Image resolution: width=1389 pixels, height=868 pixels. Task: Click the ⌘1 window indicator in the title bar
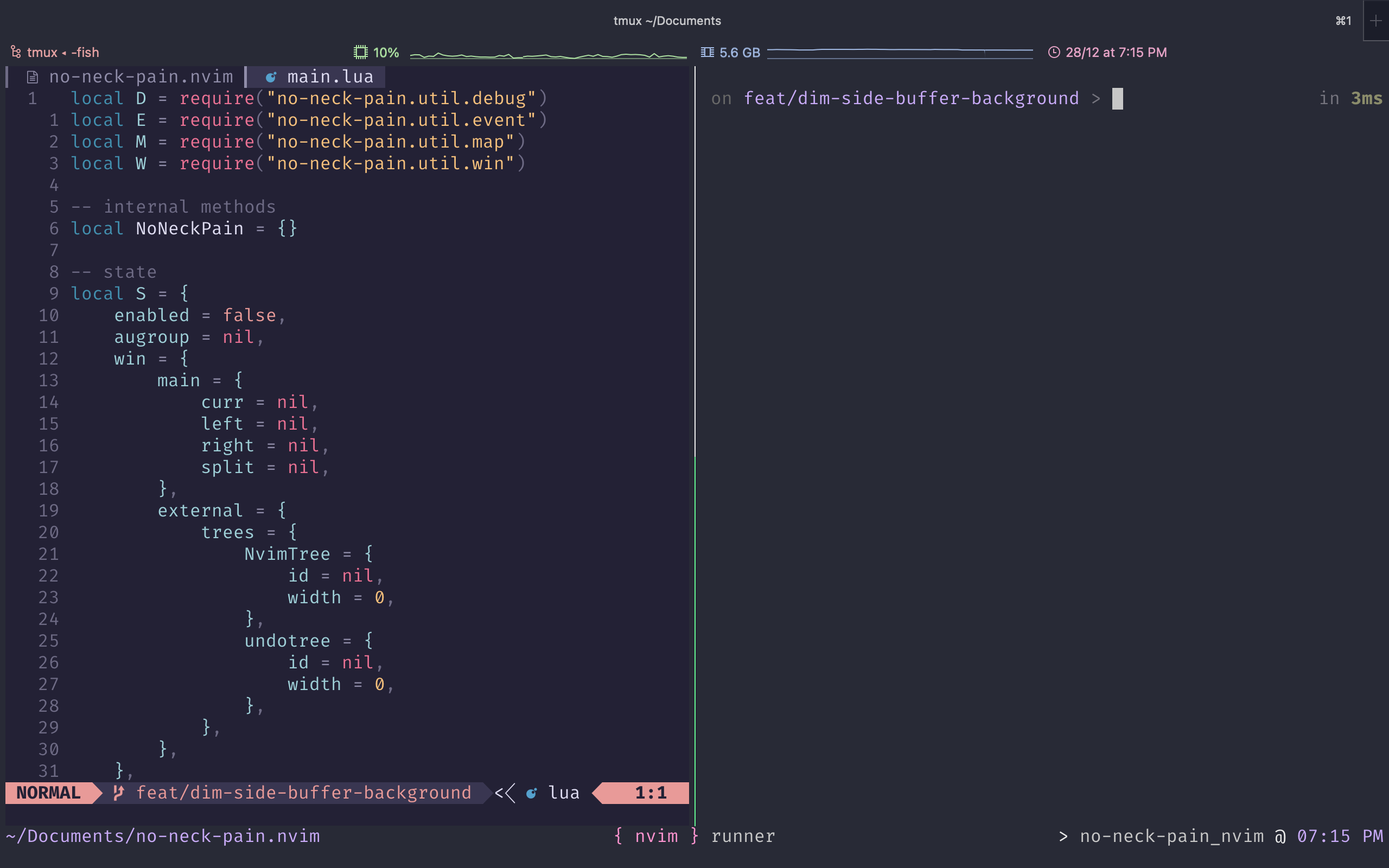1343,21
